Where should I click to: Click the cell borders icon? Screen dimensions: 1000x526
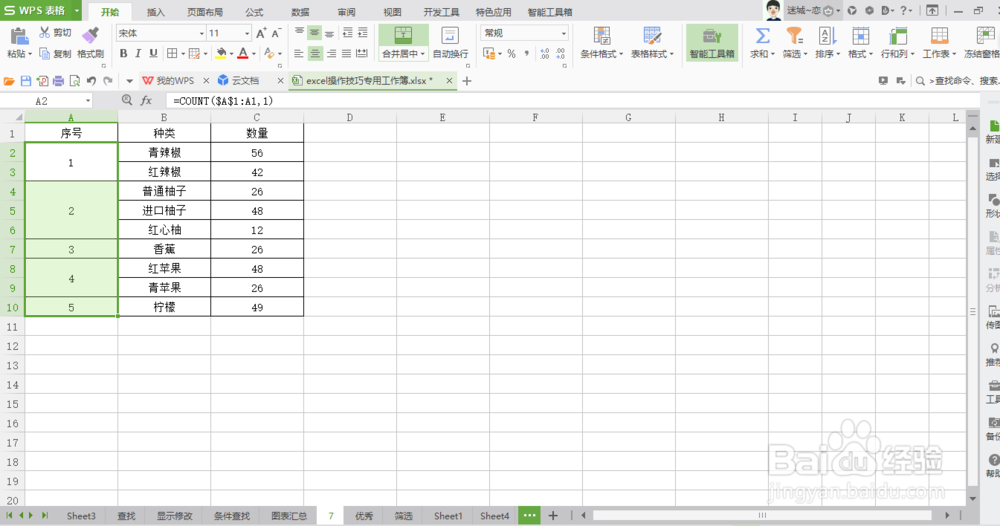pyautogui.click(x=172, y=54)
